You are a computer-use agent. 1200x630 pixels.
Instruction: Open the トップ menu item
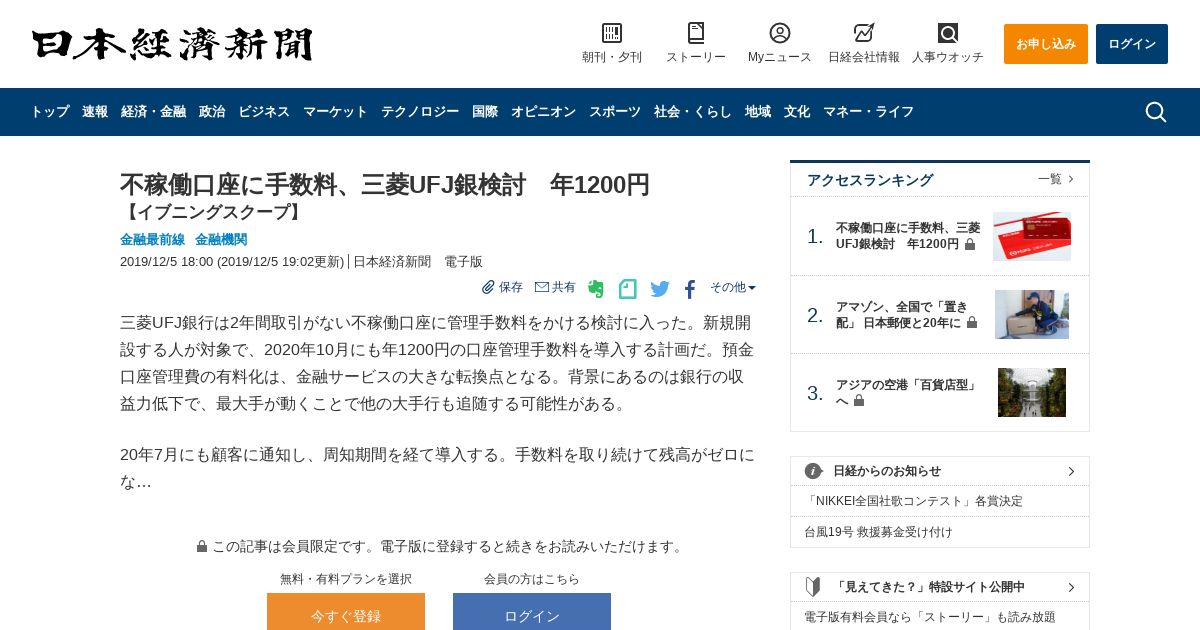[x=50, y=112]
